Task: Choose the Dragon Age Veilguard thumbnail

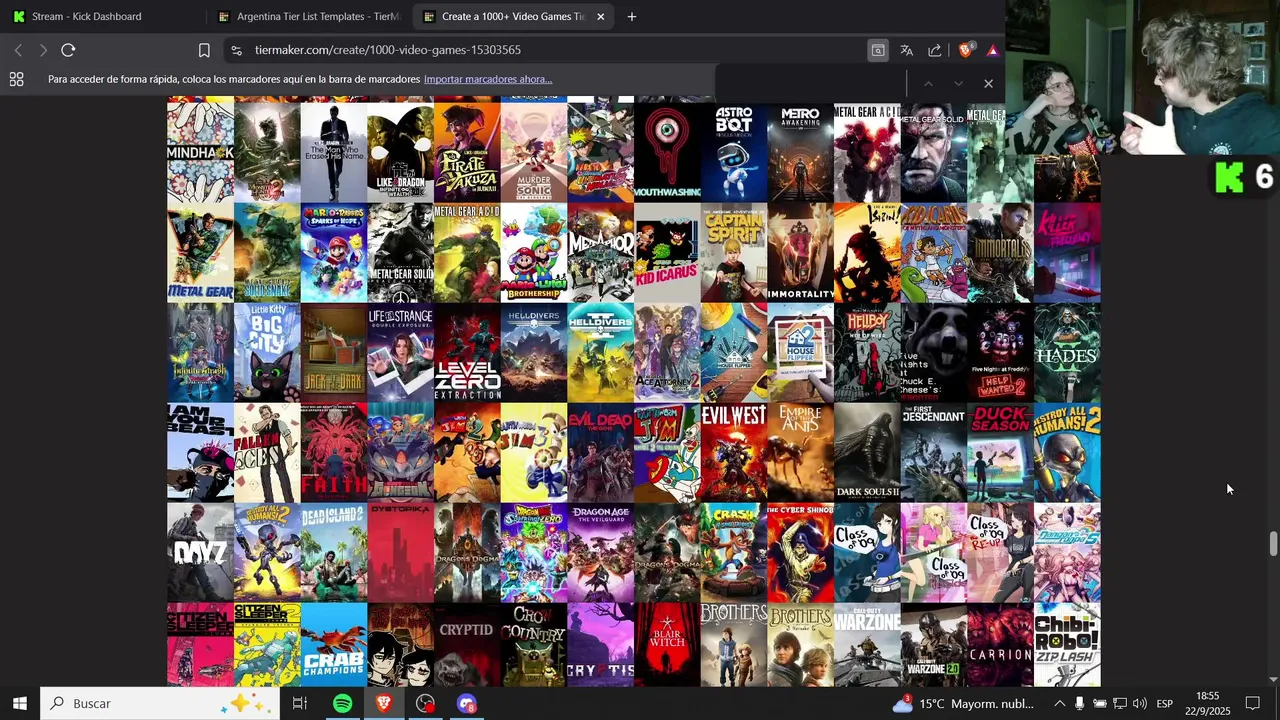Action: click(600, 553)
